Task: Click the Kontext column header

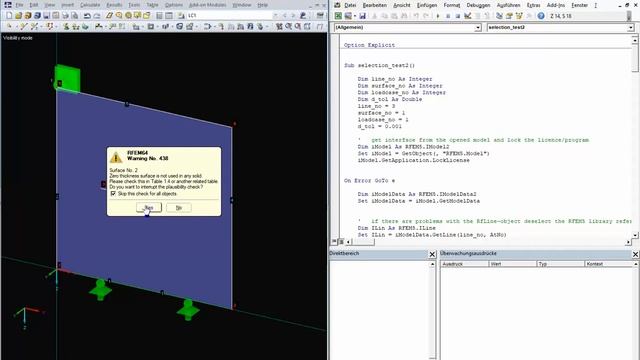Action: pos(609,264)
